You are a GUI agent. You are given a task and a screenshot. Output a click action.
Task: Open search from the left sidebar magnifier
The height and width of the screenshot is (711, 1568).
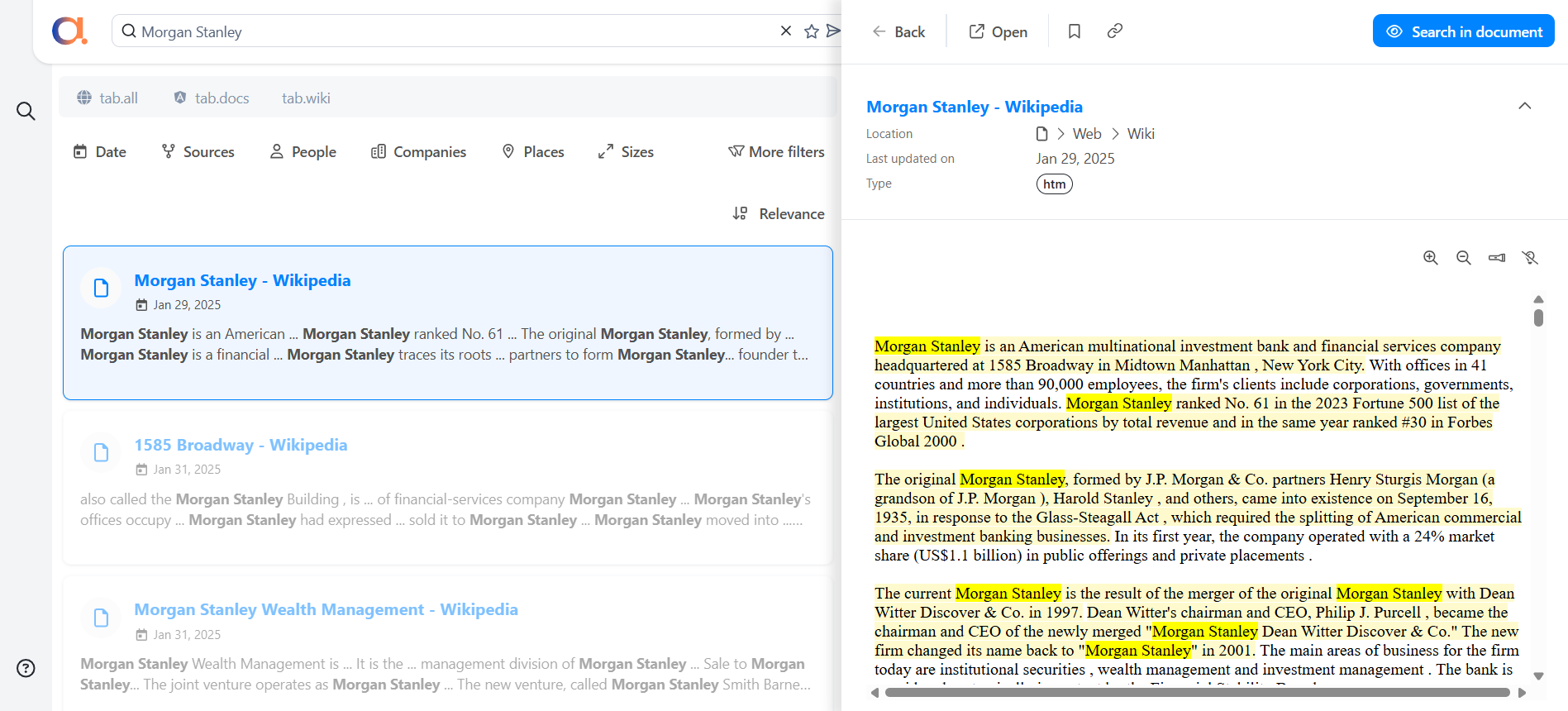coord(26,111)
